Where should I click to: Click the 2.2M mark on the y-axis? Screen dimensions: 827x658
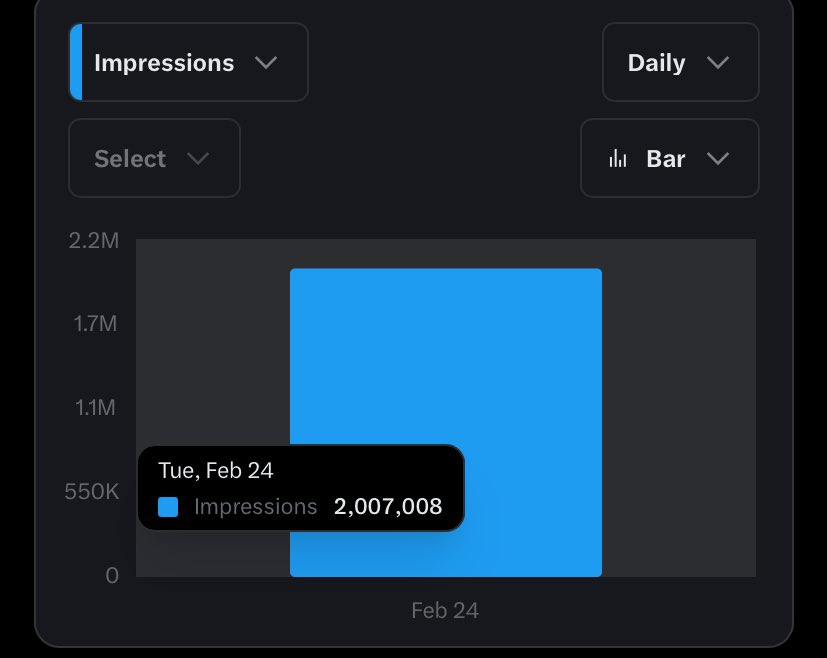[95, 241]
